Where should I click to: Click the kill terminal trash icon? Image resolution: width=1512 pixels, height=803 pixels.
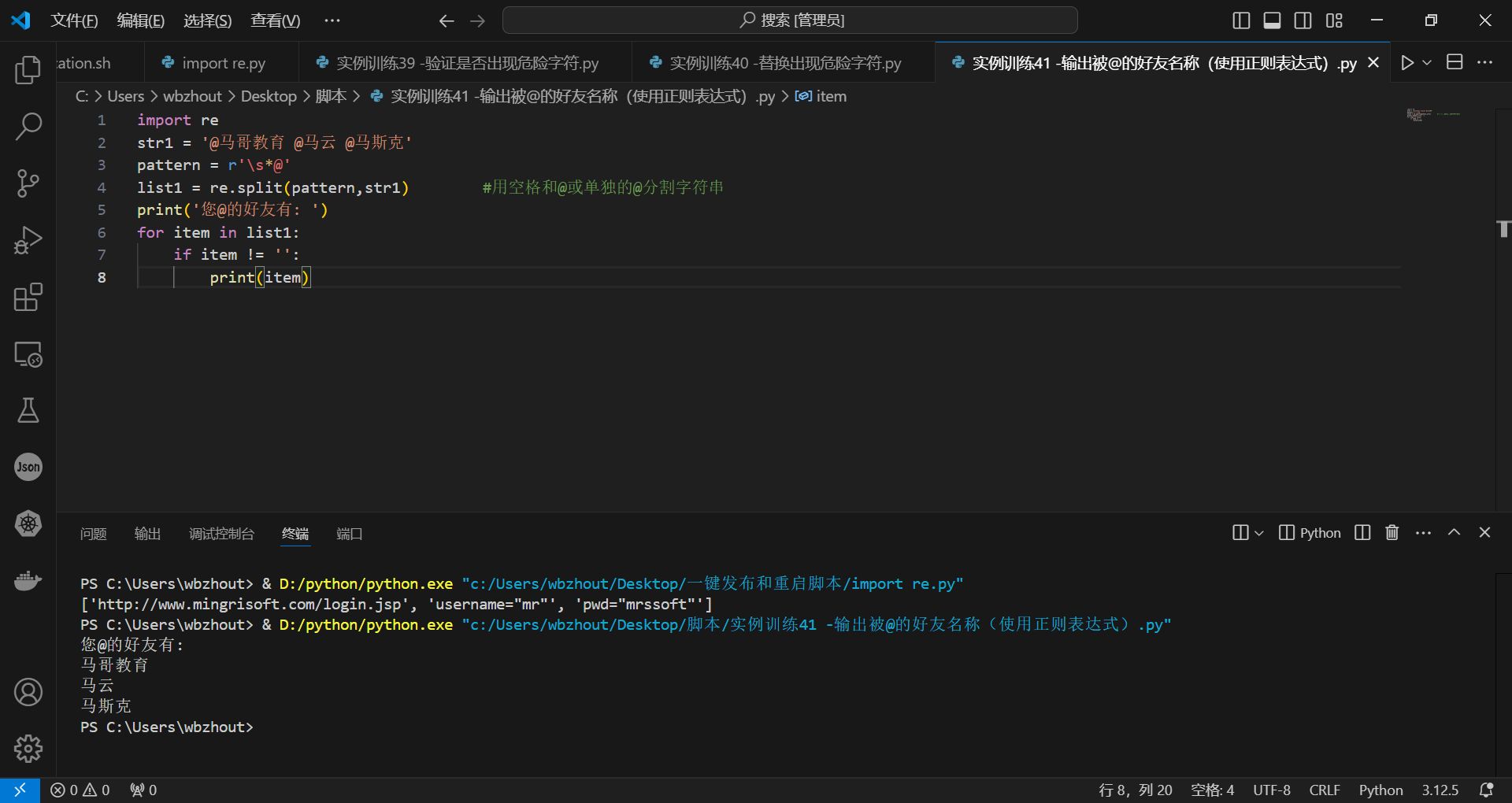1392,532
